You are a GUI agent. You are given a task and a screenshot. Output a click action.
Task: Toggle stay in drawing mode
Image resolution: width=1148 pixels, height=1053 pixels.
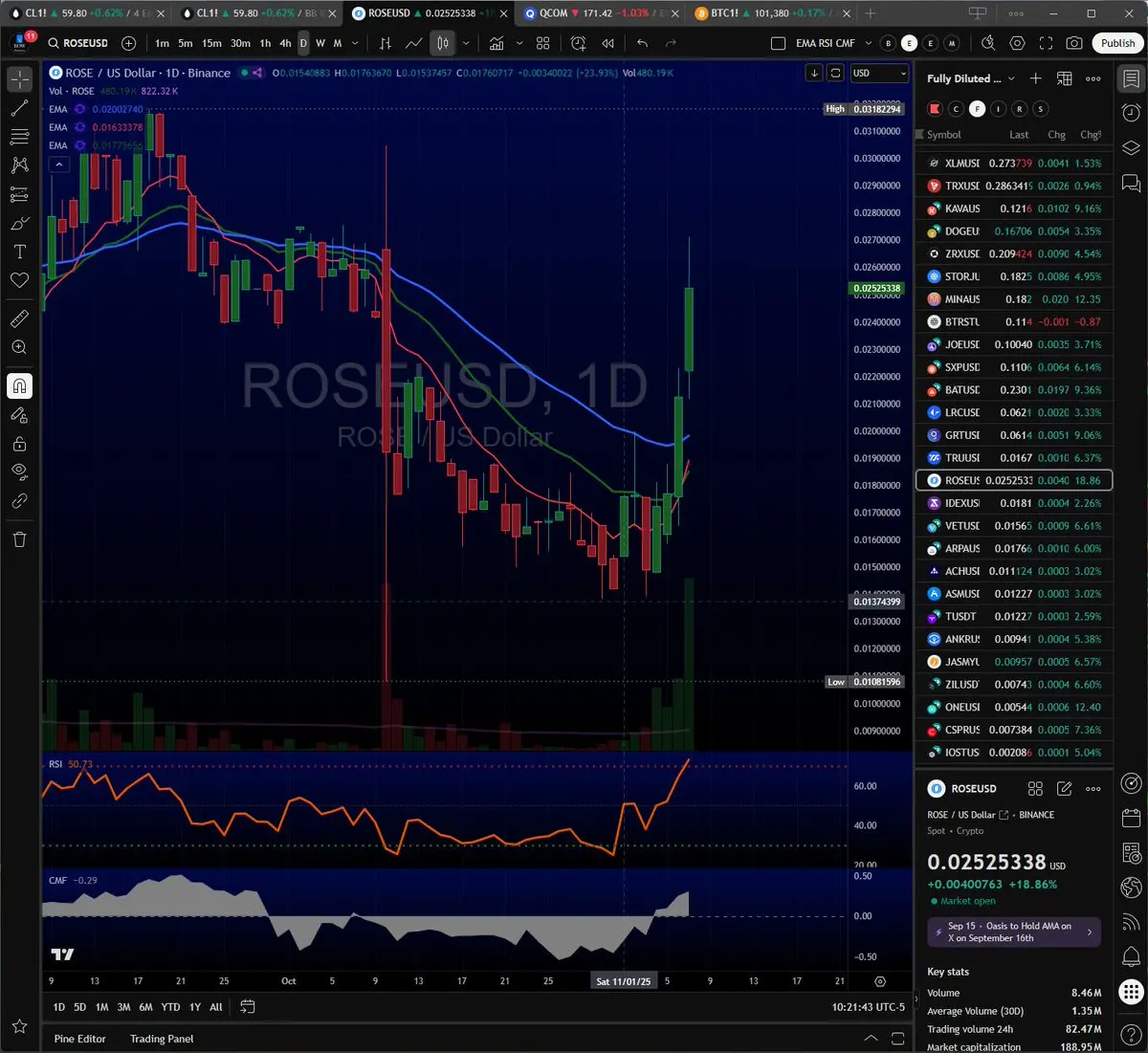[x=19, y=415]
